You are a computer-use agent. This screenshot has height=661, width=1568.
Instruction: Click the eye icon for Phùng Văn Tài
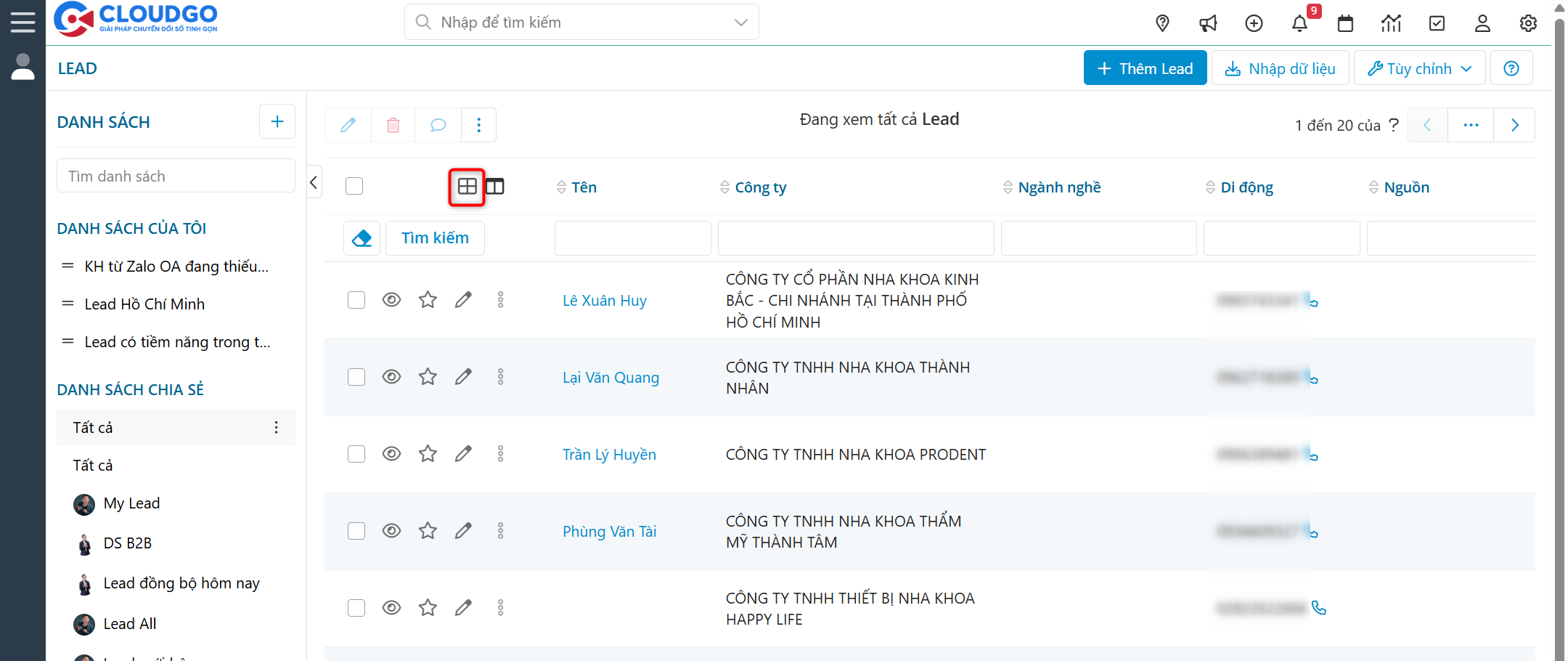[391, 531]
